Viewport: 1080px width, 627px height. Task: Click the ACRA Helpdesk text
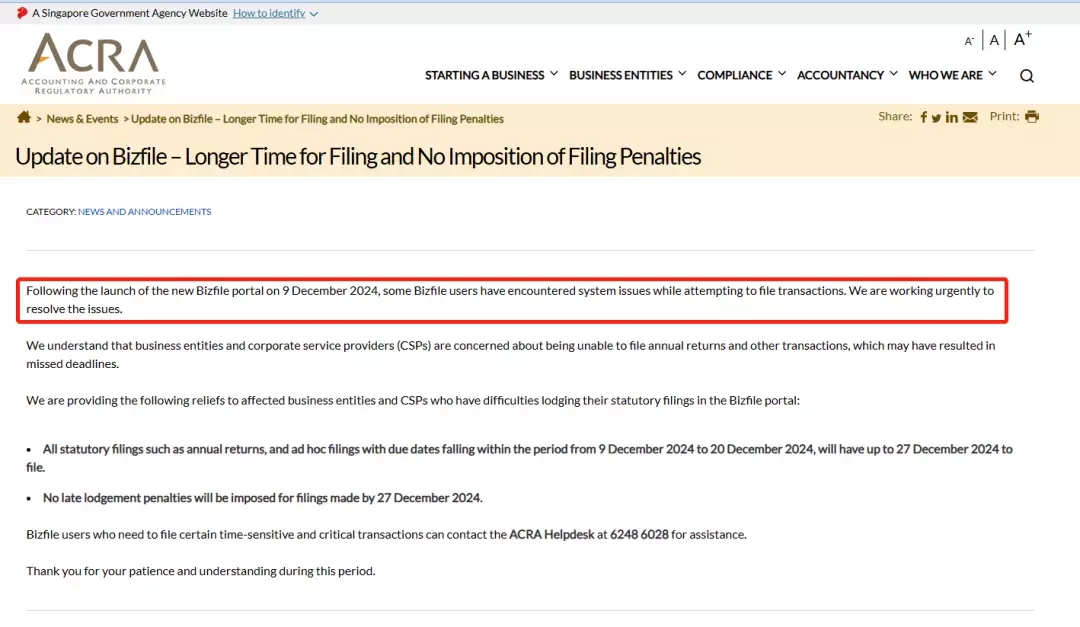click(x=551, y=534)
